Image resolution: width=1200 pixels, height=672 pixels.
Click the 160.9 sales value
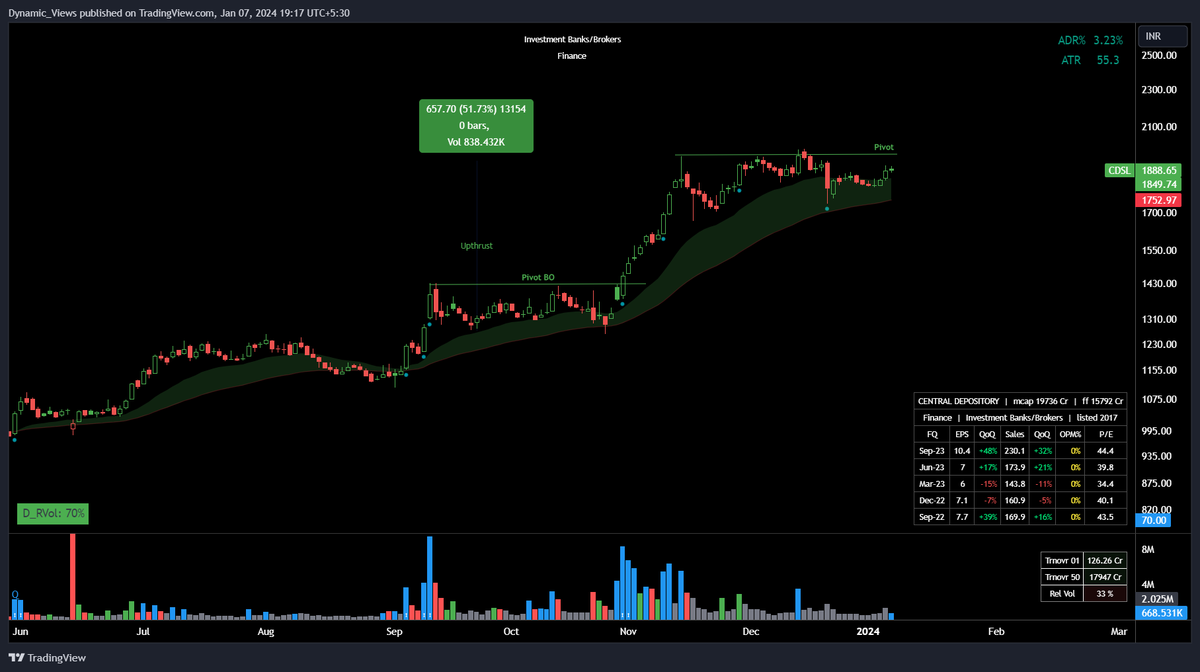[1015, 502]
